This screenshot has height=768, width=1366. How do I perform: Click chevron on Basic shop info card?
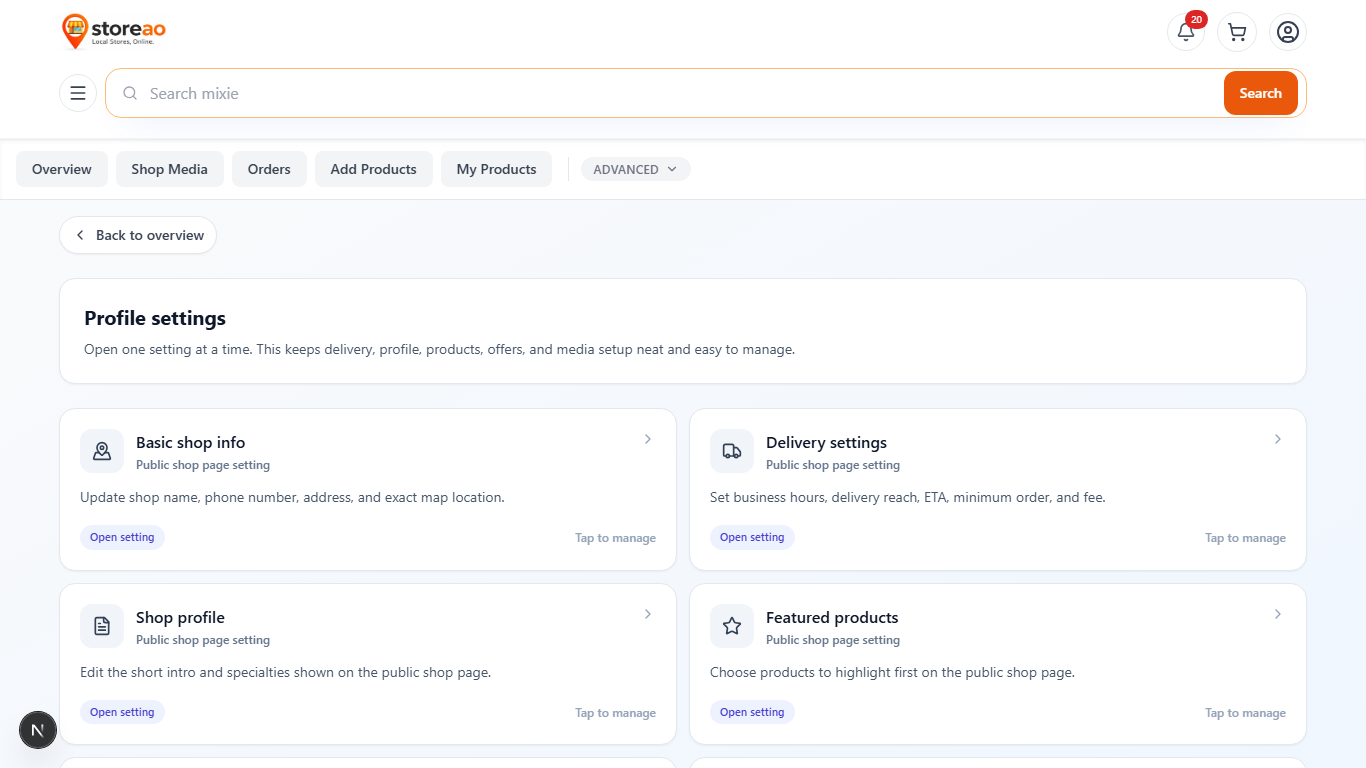pyautogui.click(x=648, y=439)
